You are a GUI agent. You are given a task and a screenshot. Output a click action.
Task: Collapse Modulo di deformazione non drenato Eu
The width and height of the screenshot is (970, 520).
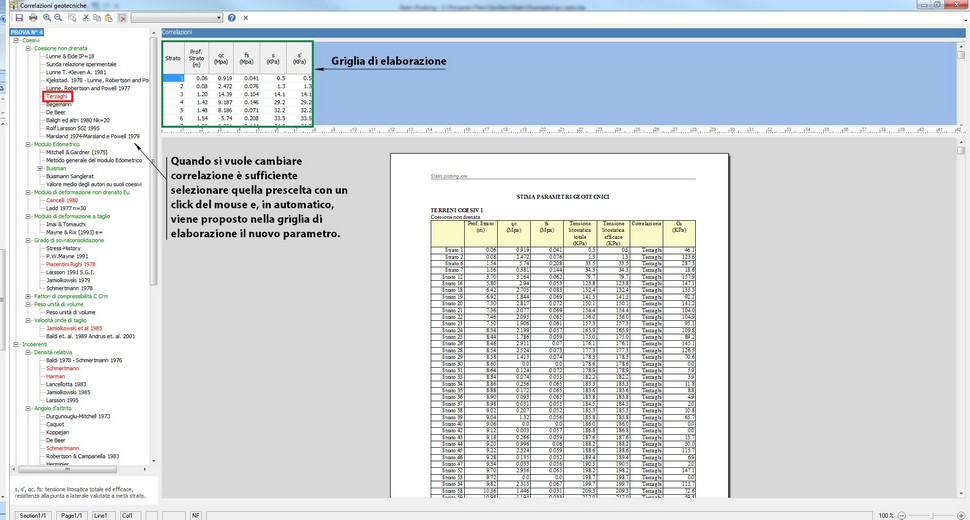28,192
